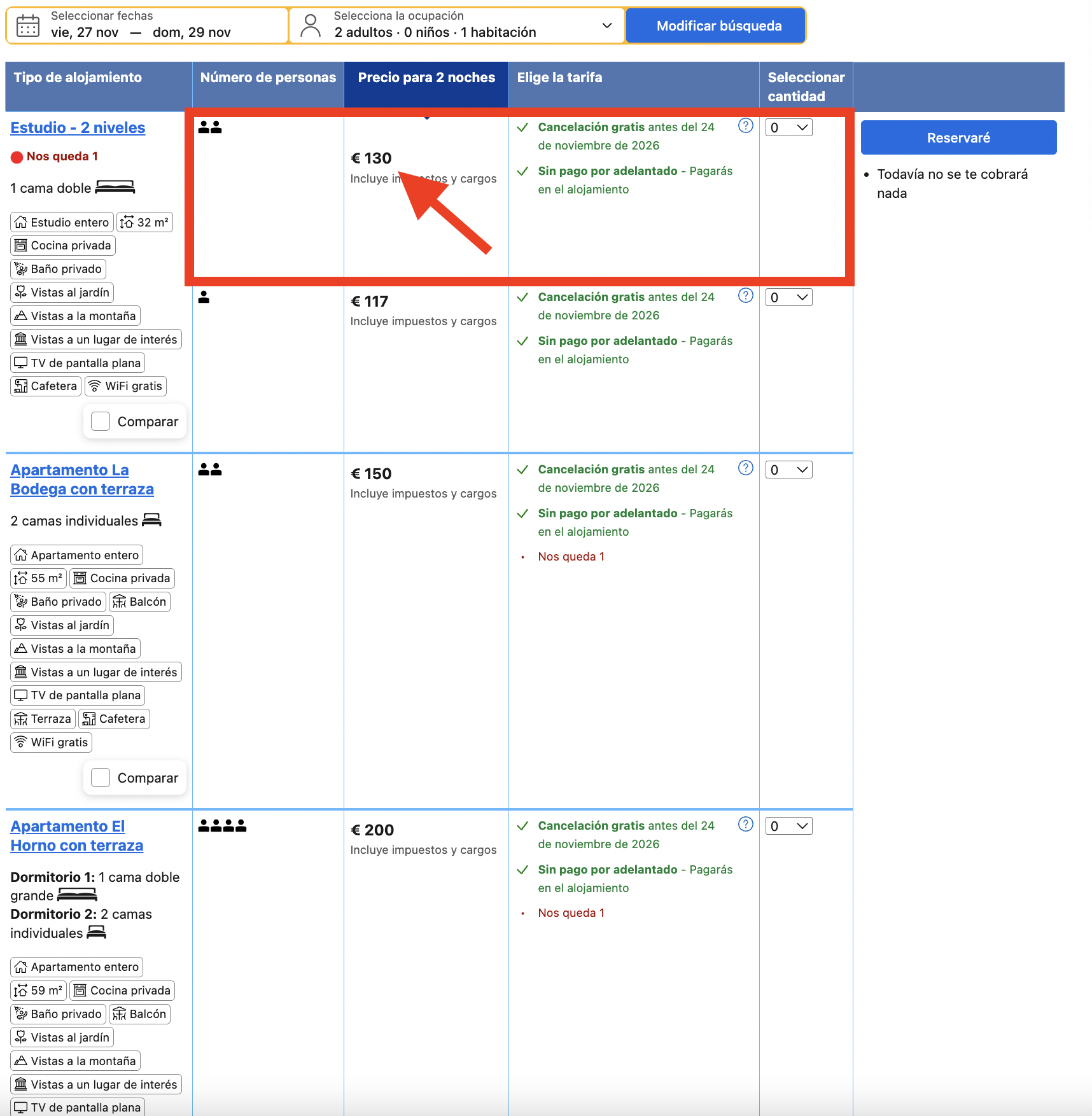
Task: Tick Comparar checkbox for Apartamento La Bodega
Action: pyautogui.click(x=101, y=778)
